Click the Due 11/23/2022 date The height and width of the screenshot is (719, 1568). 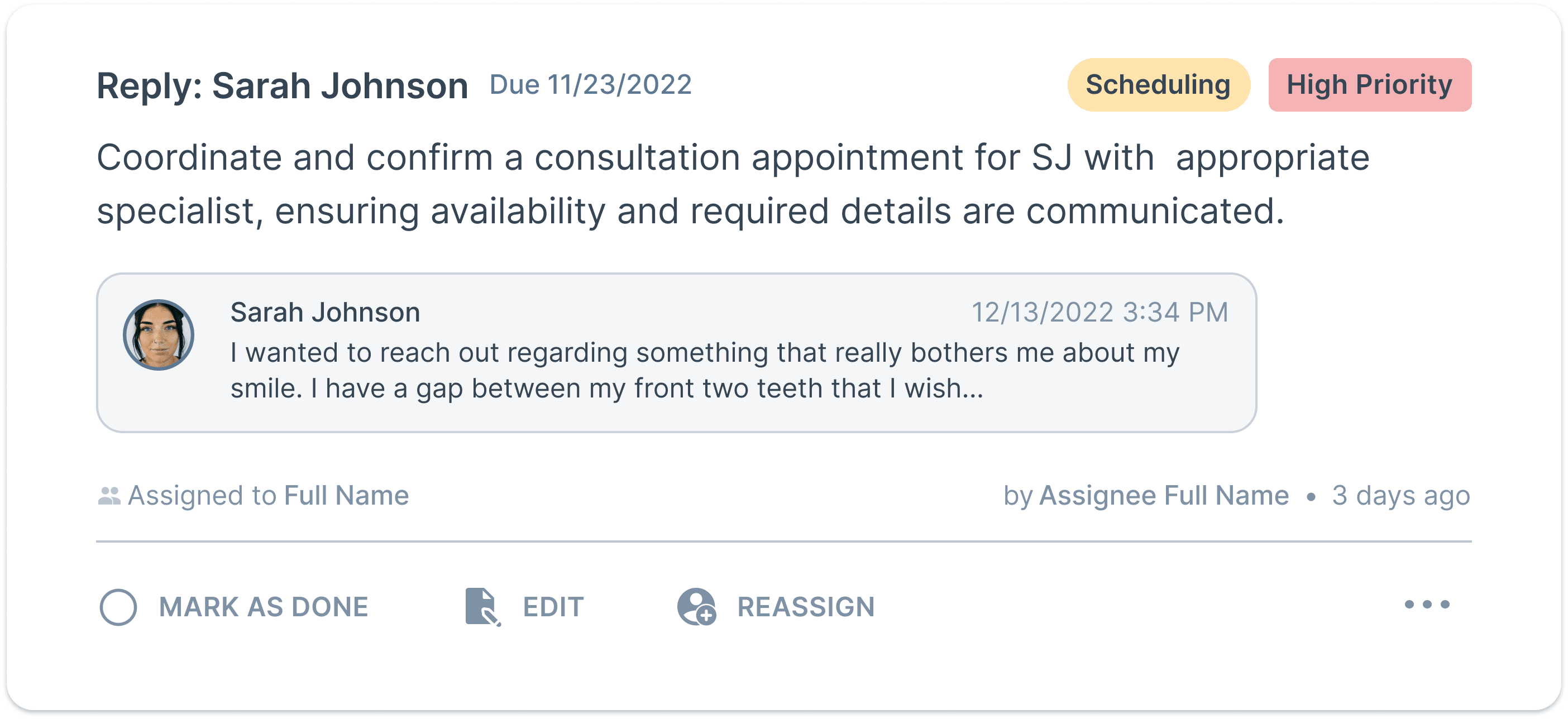coord(590,84)
